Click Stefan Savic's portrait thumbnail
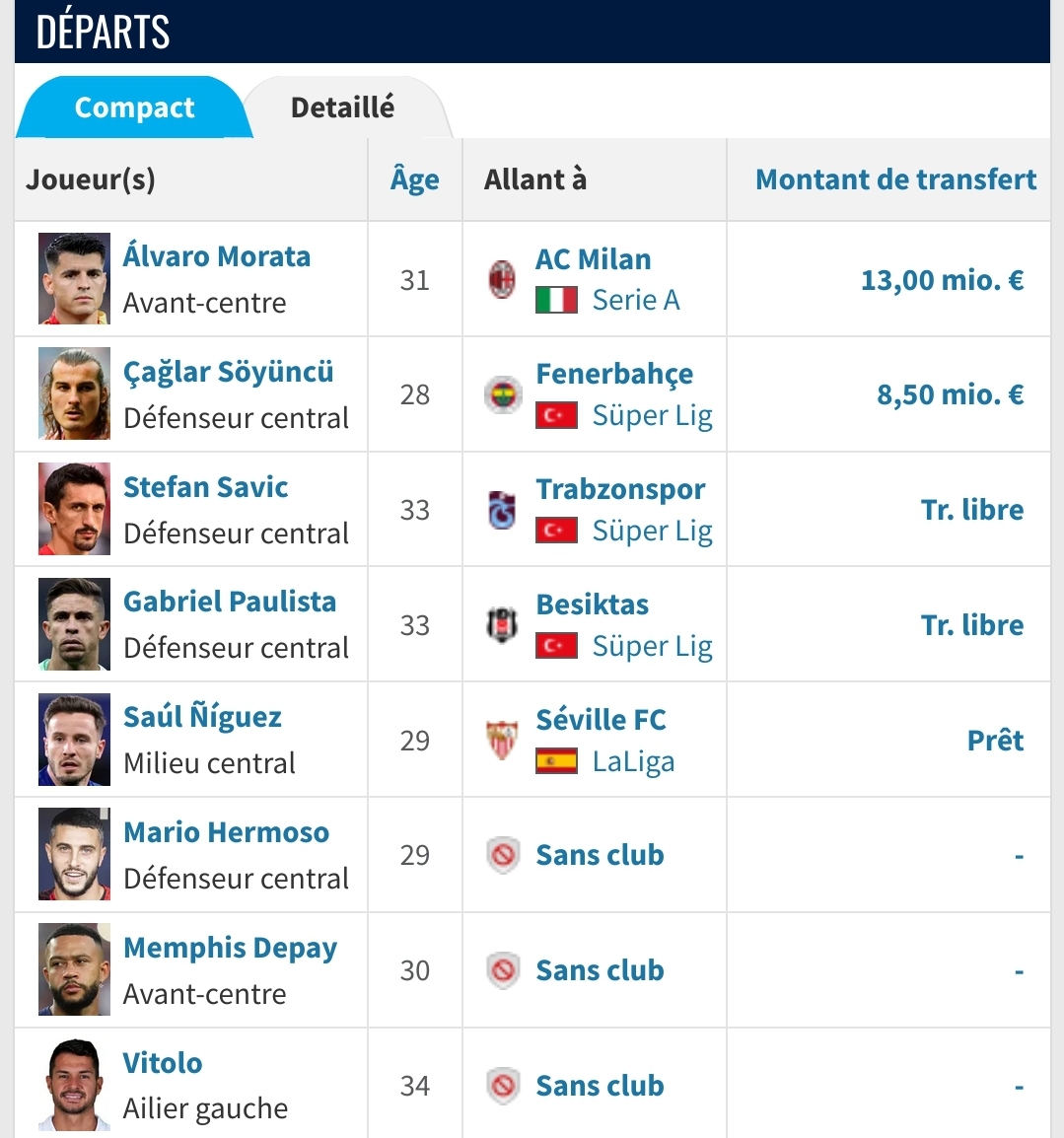Image resolution: width=1064 pixels, height=1138 pixels. (x=74, y=509)
